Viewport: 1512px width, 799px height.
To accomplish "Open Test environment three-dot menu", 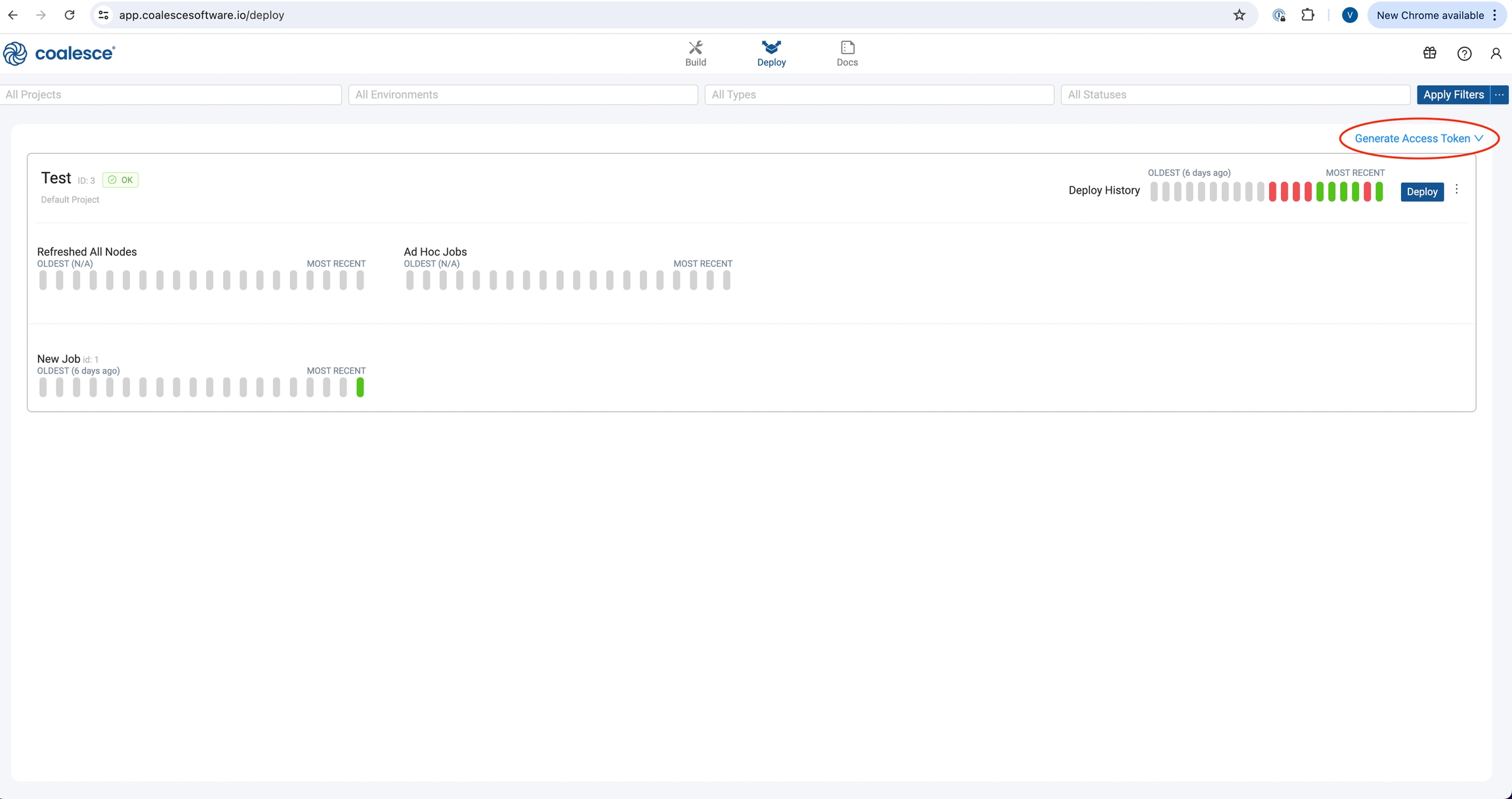I will click(1456, 190).
